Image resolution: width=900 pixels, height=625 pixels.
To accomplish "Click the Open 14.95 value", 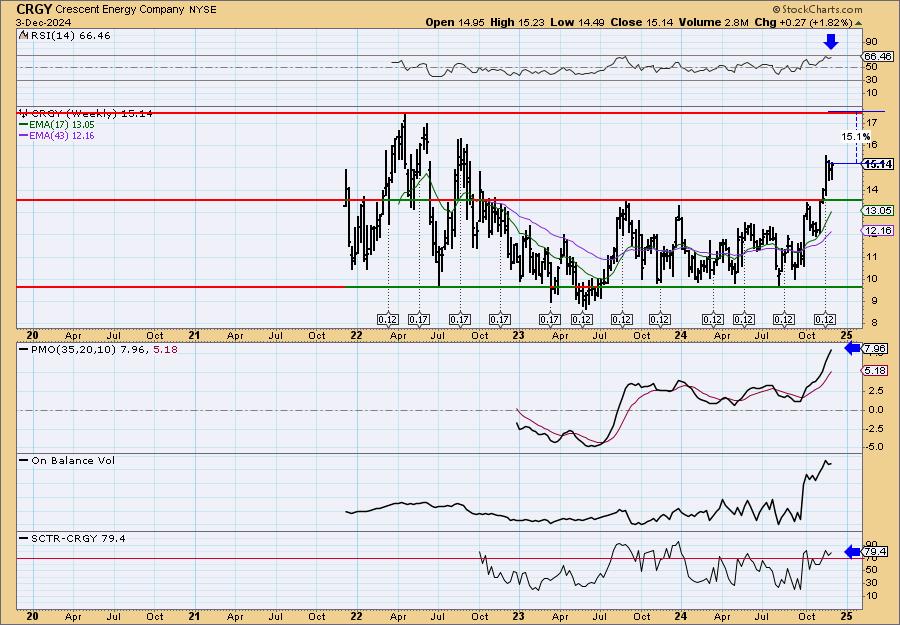I will [x=455, y=22].
